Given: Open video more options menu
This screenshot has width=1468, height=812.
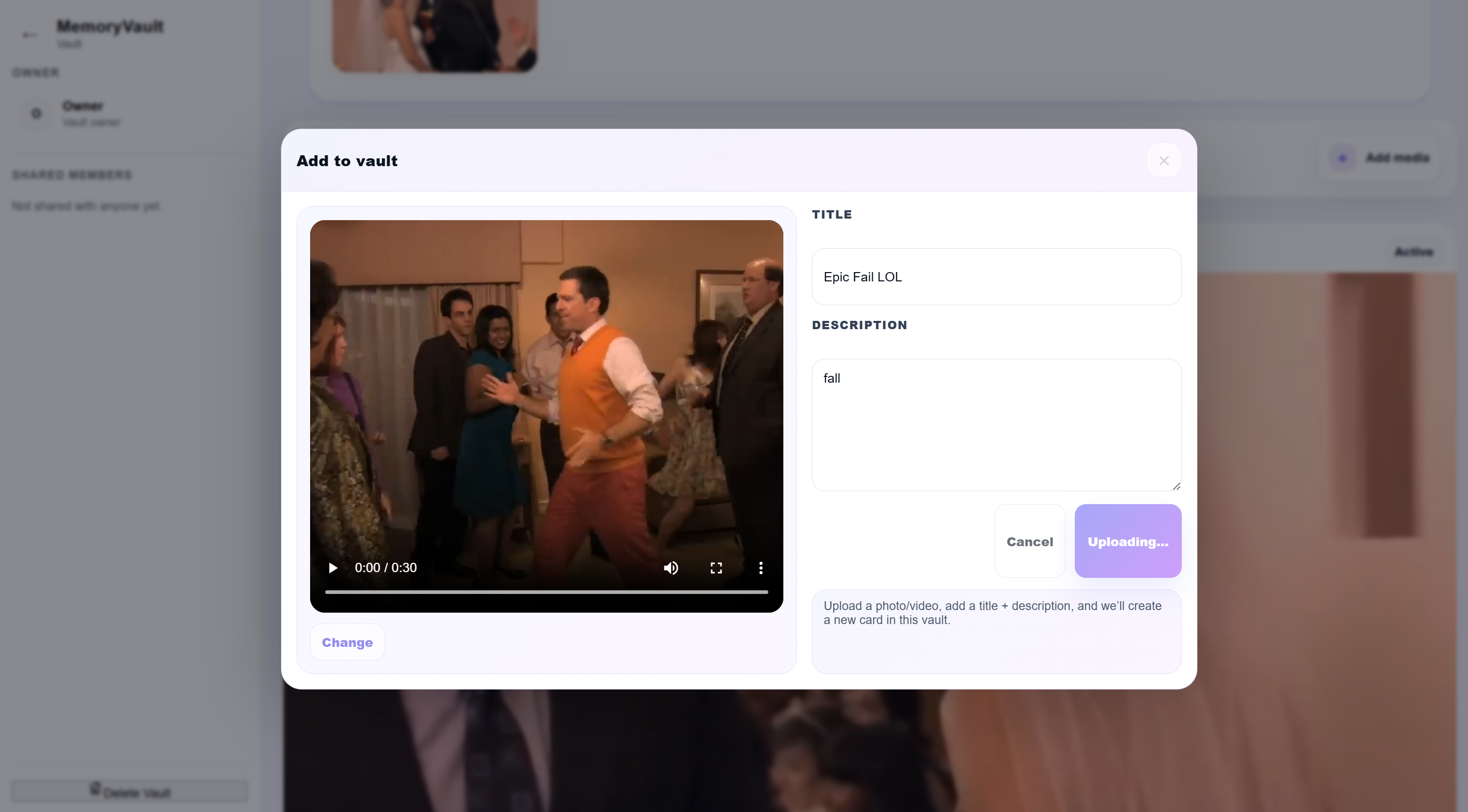Looking at the screenshot, I should point(760,567).
